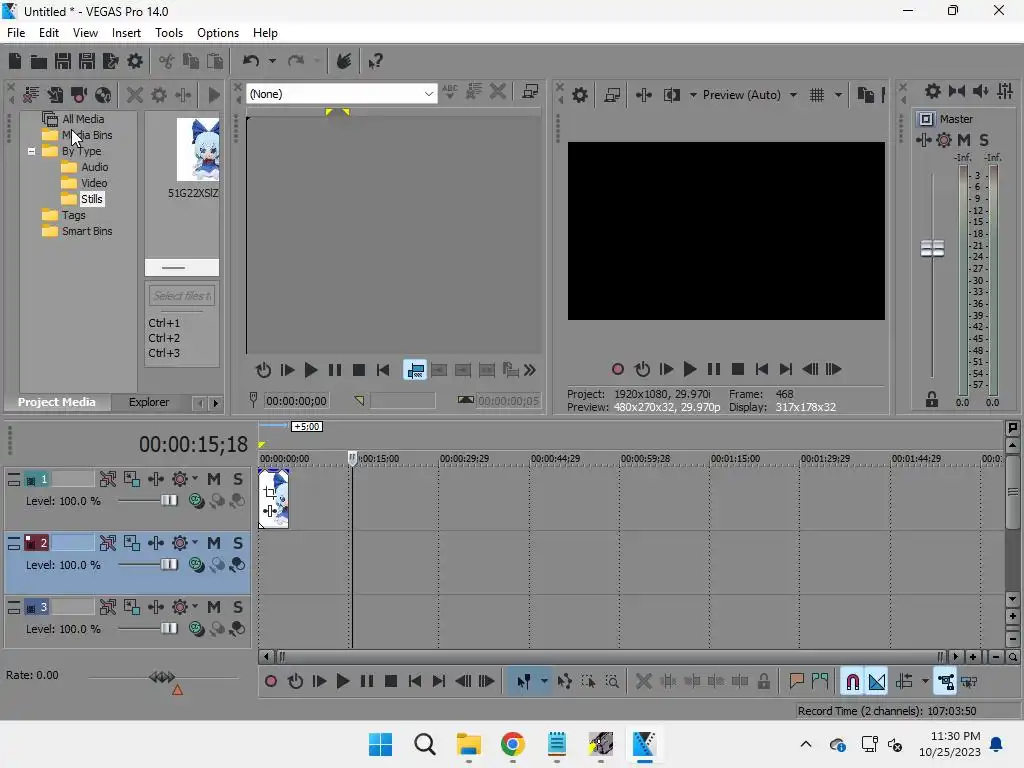Image resolution: width=1024 pixels, height=768 pixels.
Task: Open edit tool selector dropdown arrow
Action: pos(544,682)
